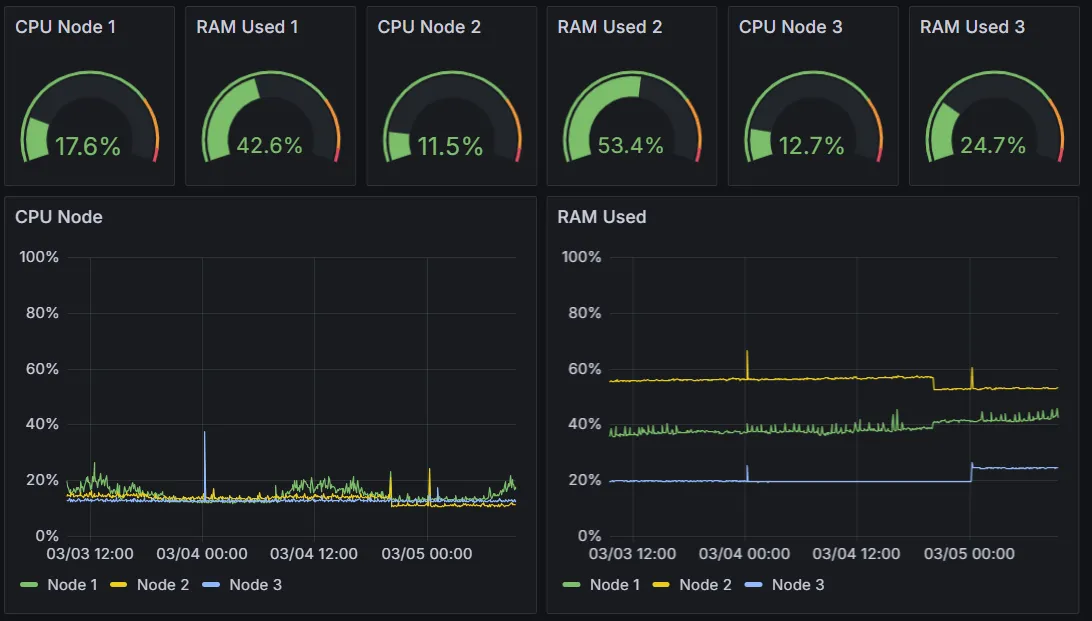
Task: Click the CPU Node time series graph title
Action: [58, 217]
